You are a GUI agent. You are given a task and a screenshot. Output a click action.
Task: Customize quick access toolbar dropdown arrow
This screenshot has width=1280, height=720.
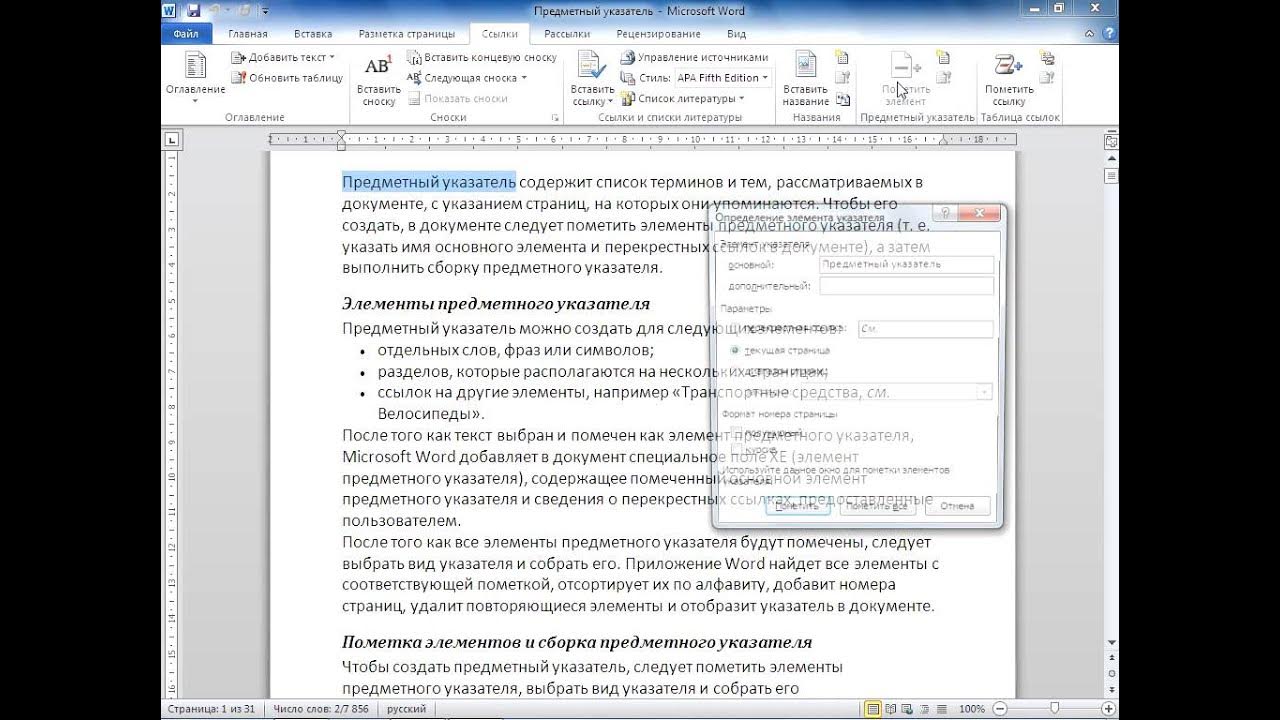click(265, 11)
